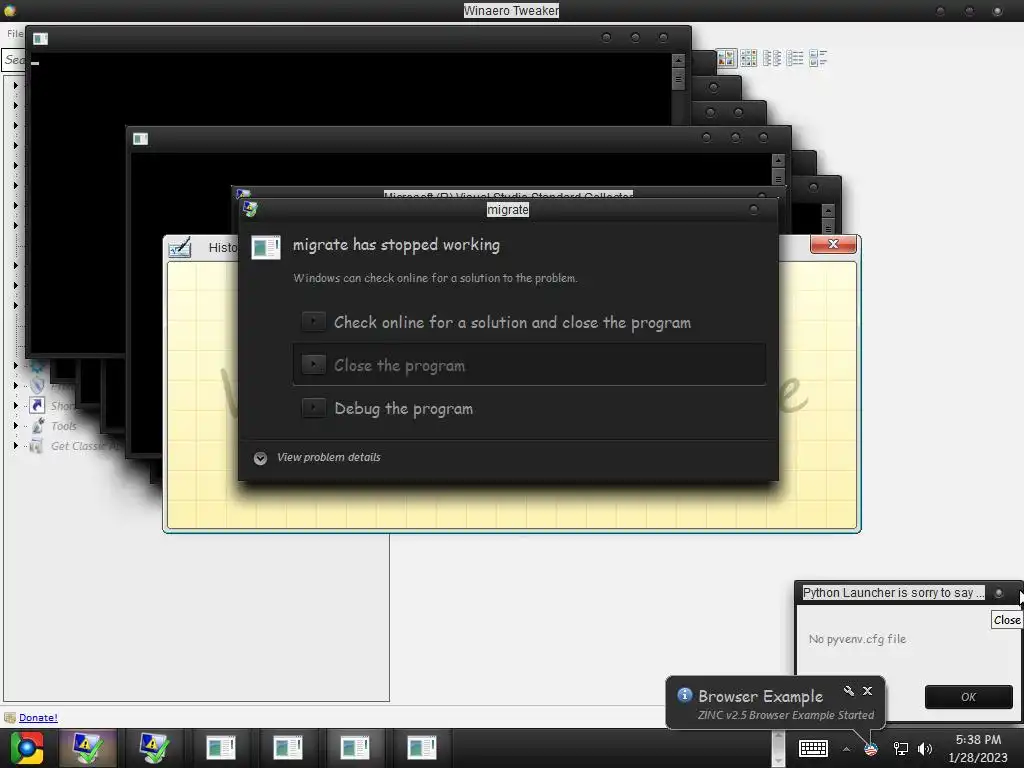Click the highlighted Winaero Tweaker taskbar button
This screenshot has height=768, width=1024.
point(87,748)
